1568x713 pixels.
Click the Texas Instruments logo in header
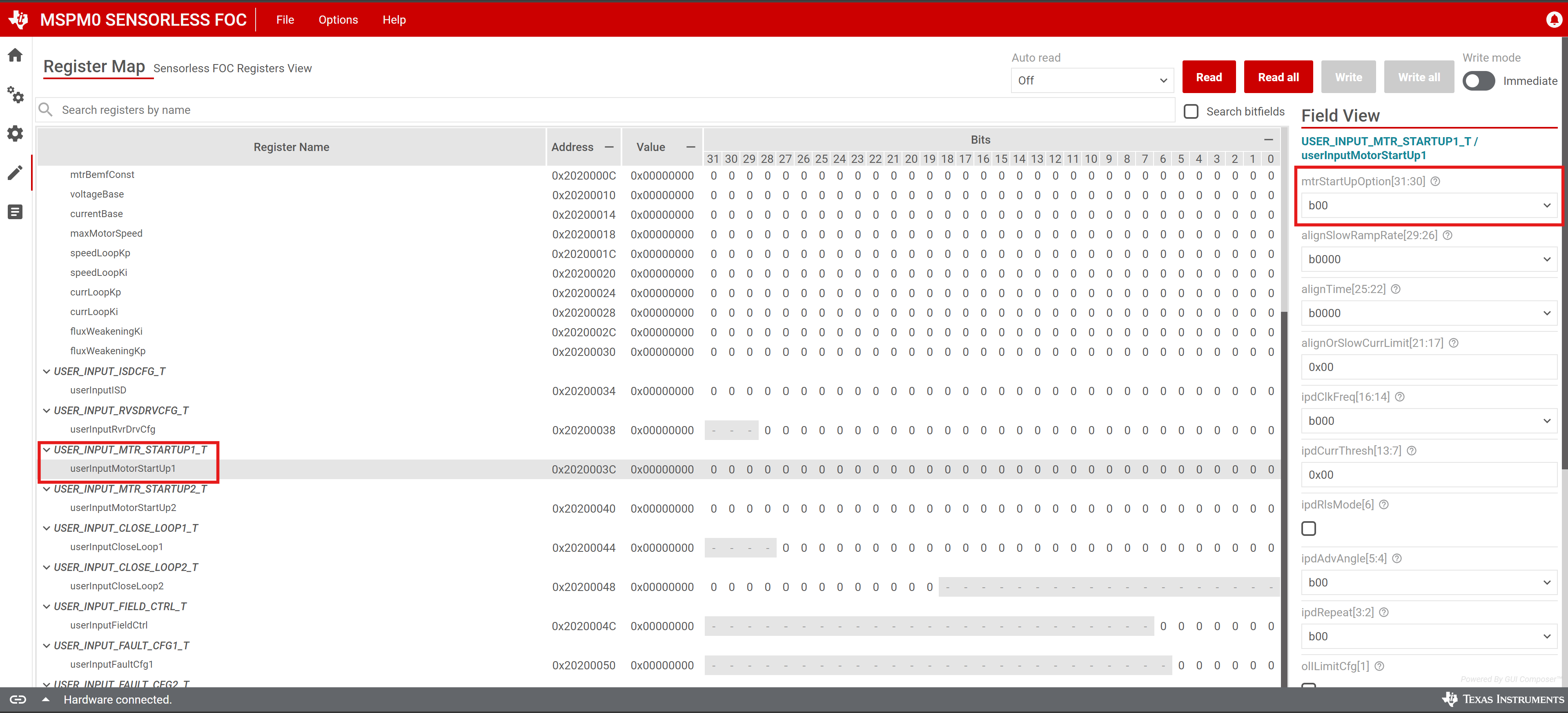coord(19,20)
